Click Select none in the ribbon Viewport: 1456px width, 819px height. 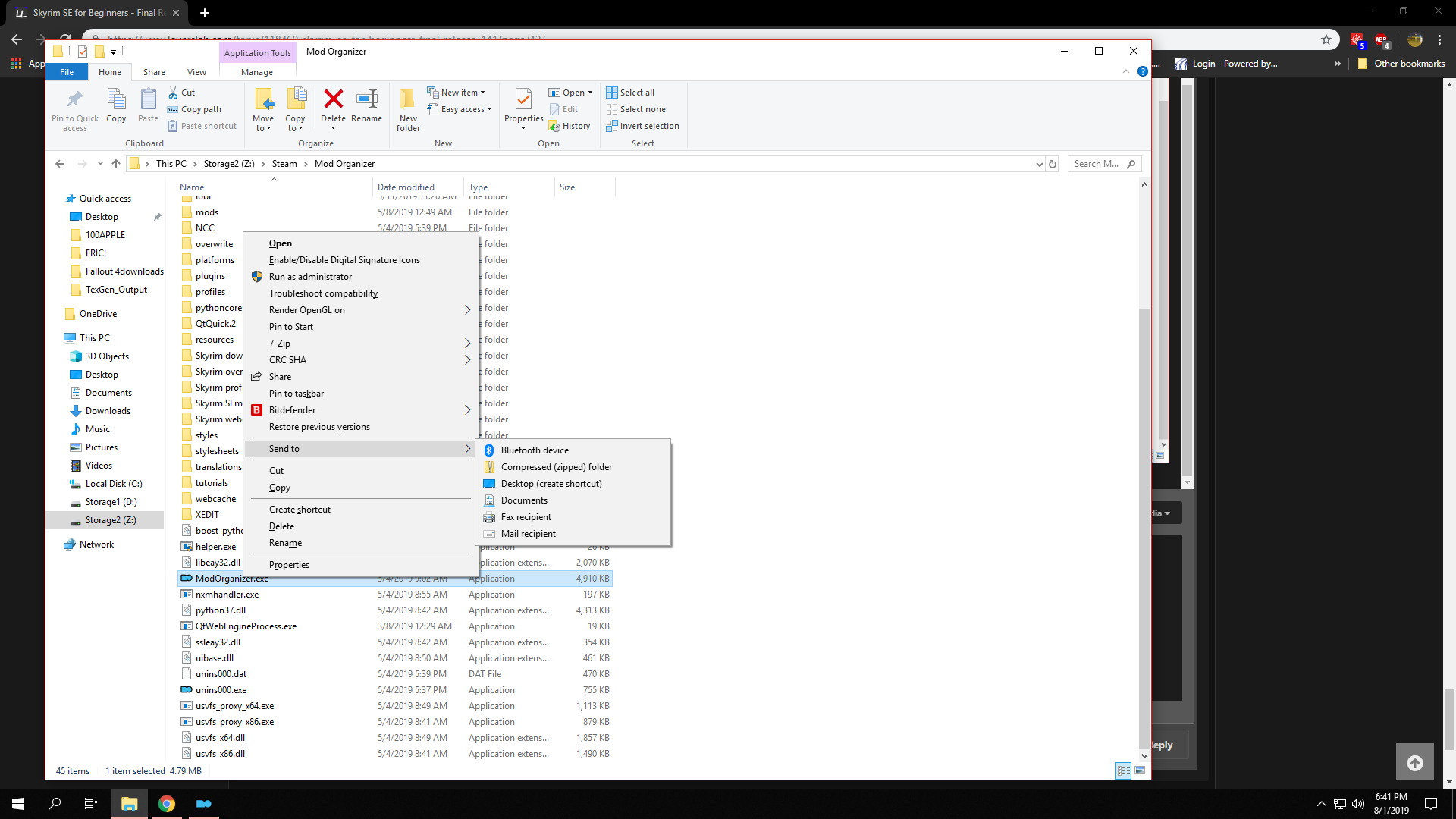[x=635, y=109]
